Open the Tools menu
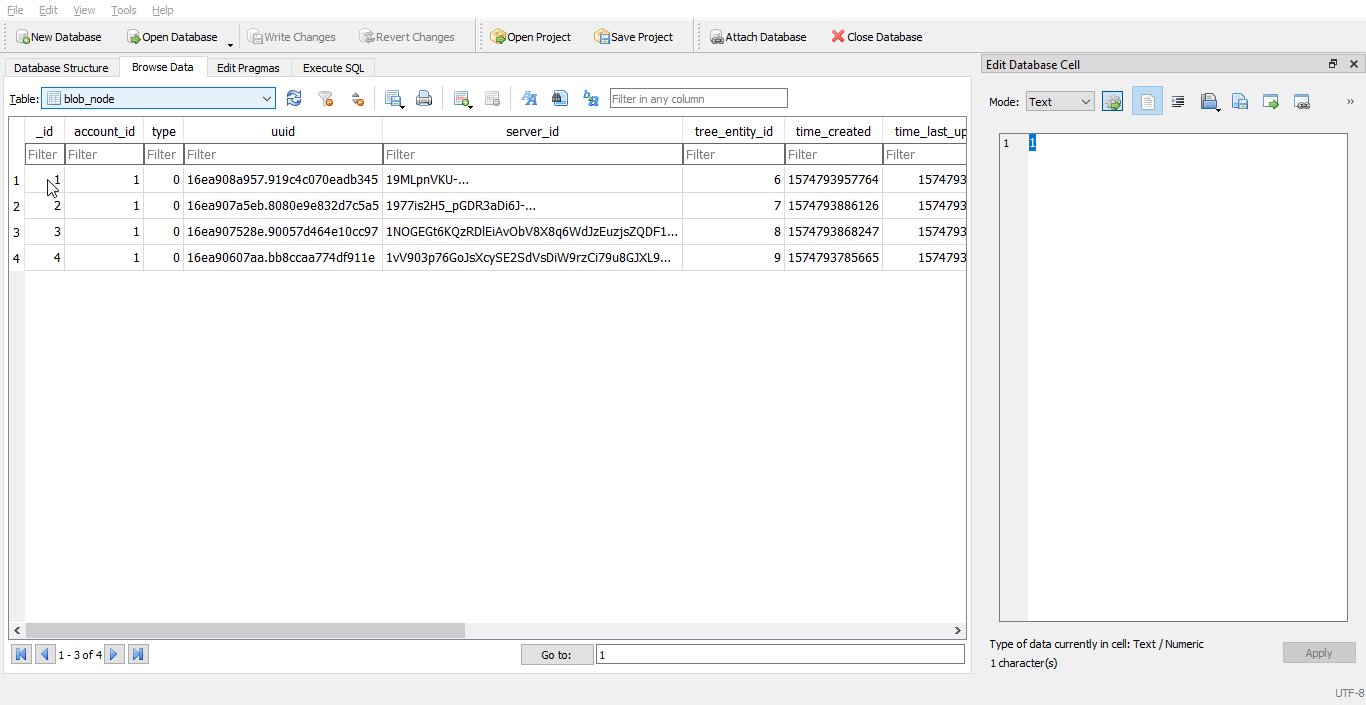 click(124, 10)
